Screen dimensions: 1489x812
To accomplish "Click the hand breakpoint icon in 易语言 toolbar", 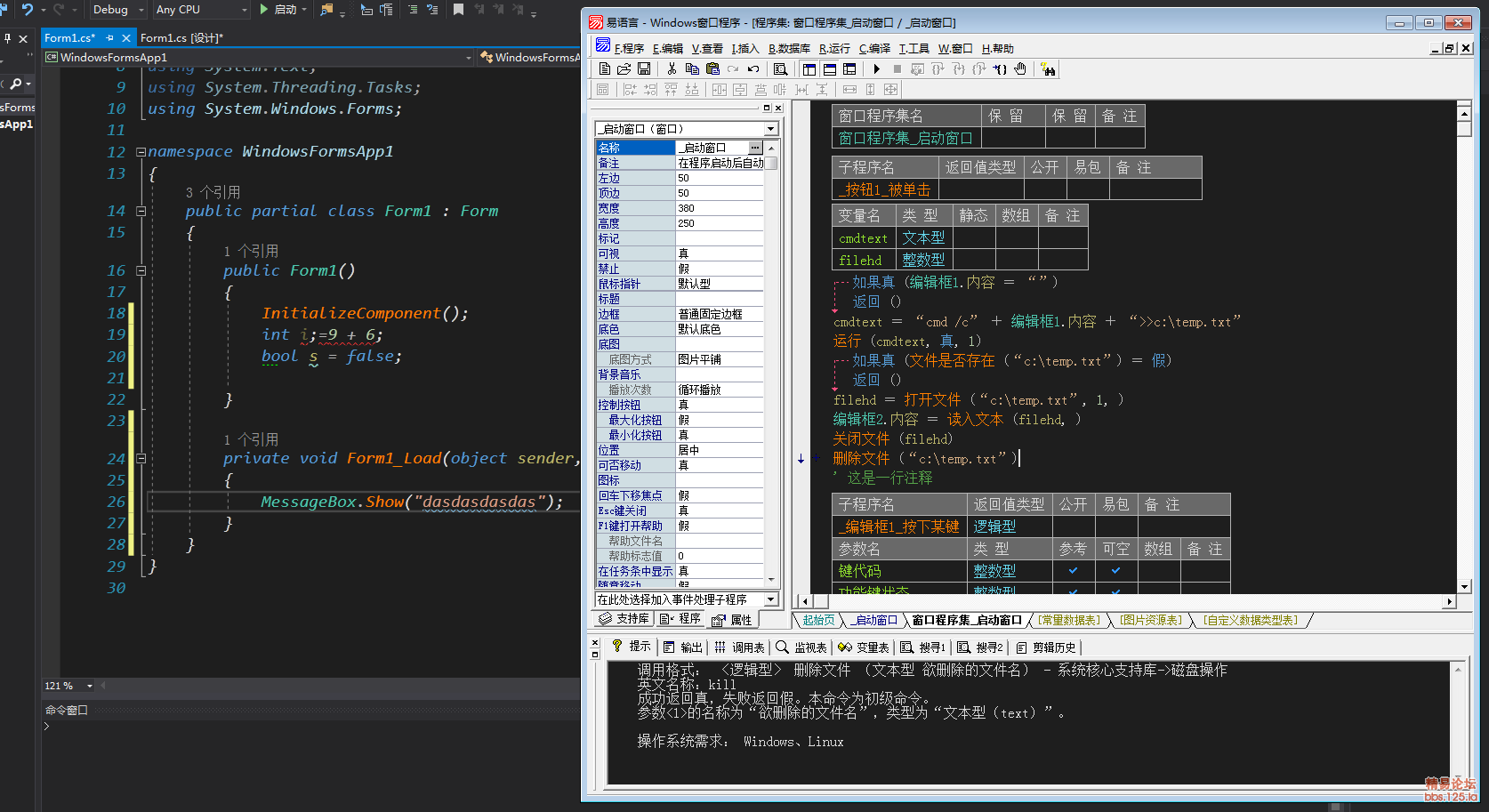I will tap(1020, 68).
